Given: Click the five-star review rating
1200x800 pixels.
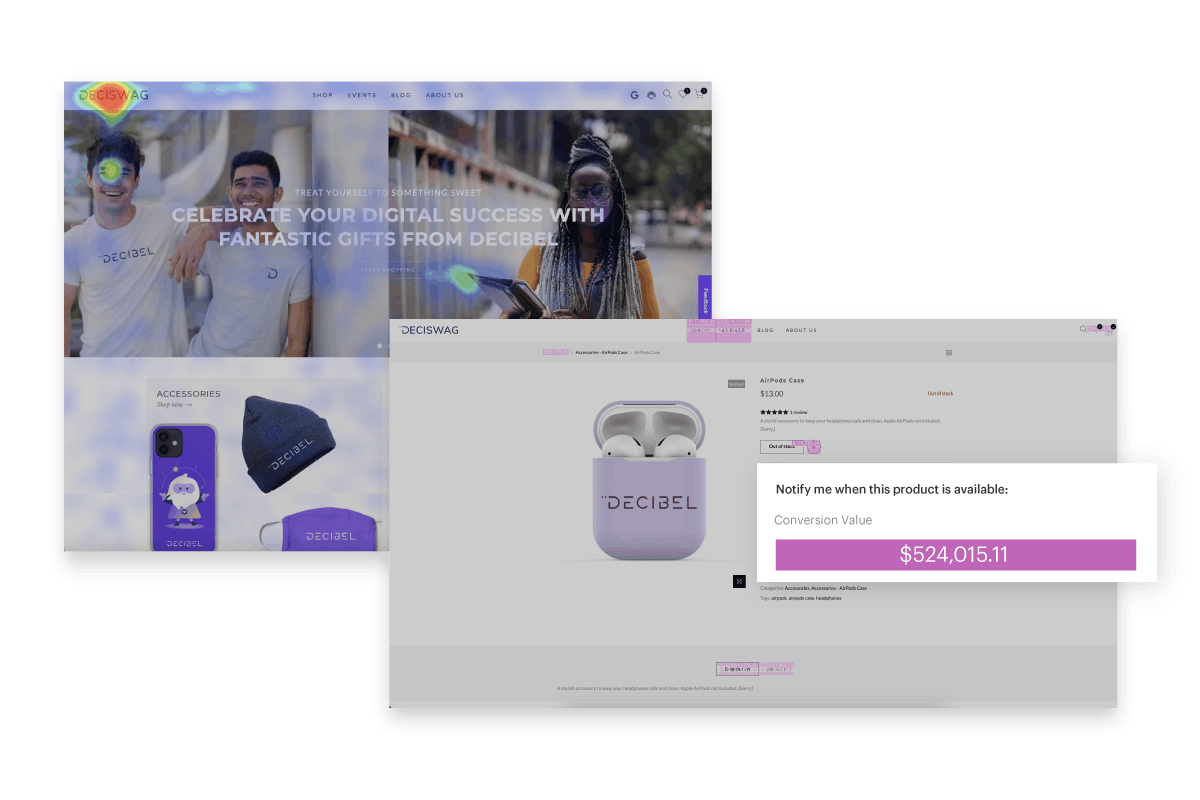Looking at the screenshot, I should pos(774,412).
